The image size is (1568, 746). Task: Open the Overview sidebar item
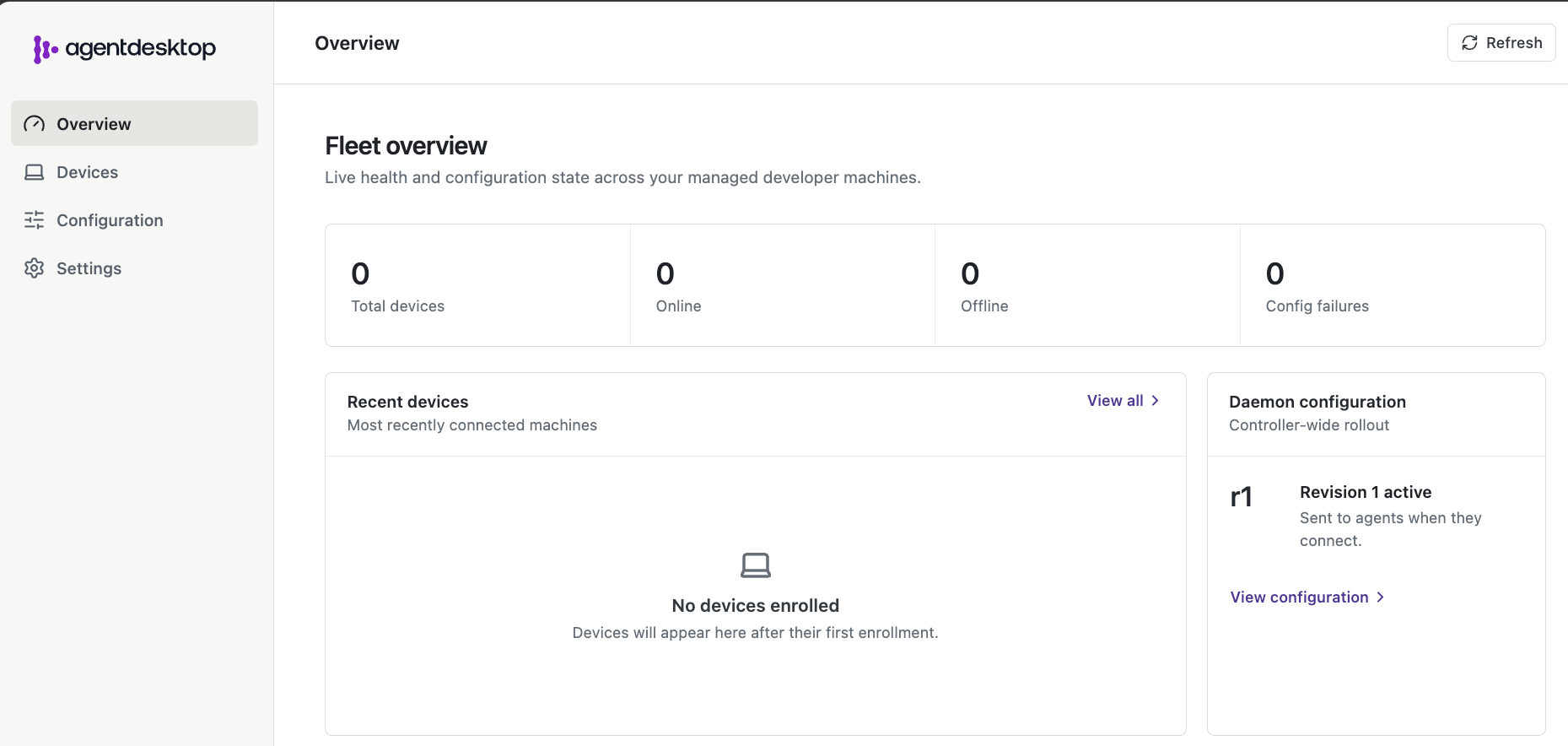pyautogui.click(x=134, y=123)
